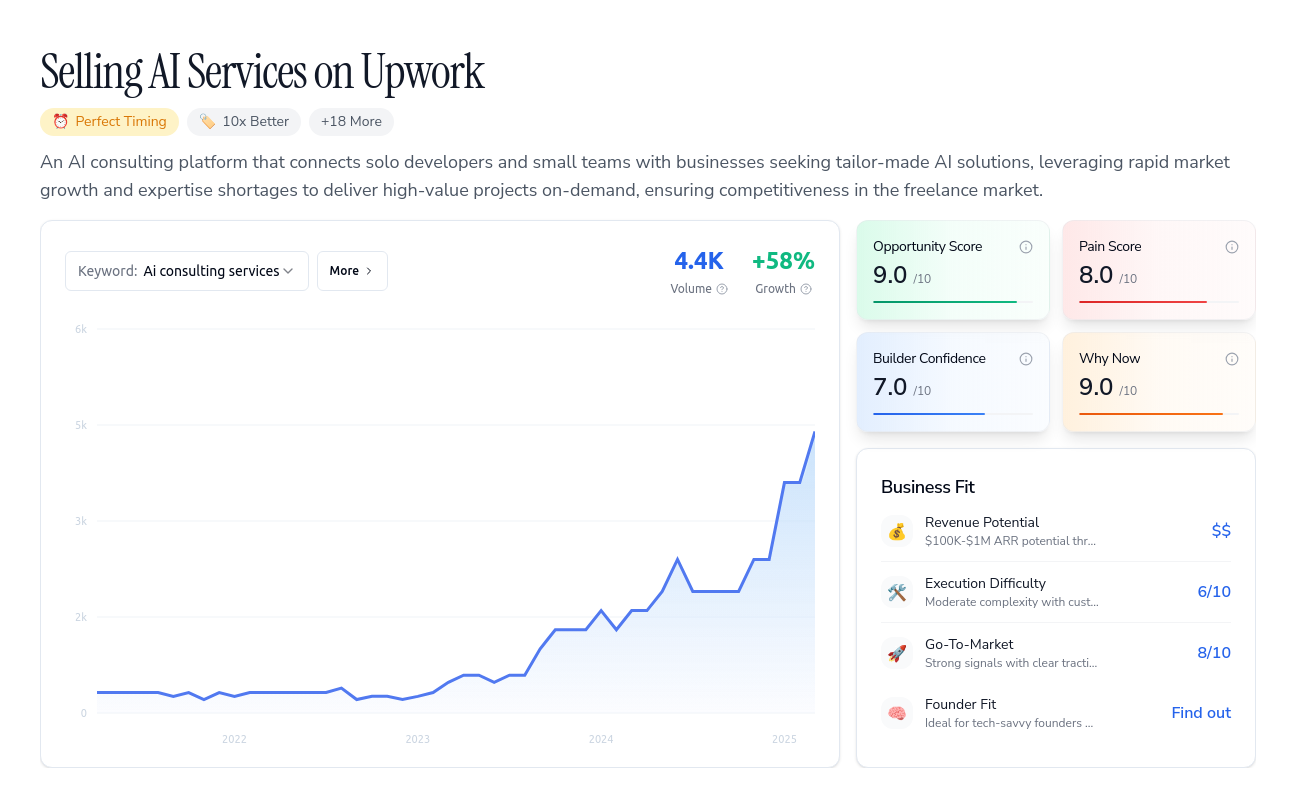Image resolution: width=1296 pixels, height=808 pixels.
Task: Click the 2023 label on chart axis
Action: pyautogui.click(x=417, y=740)
